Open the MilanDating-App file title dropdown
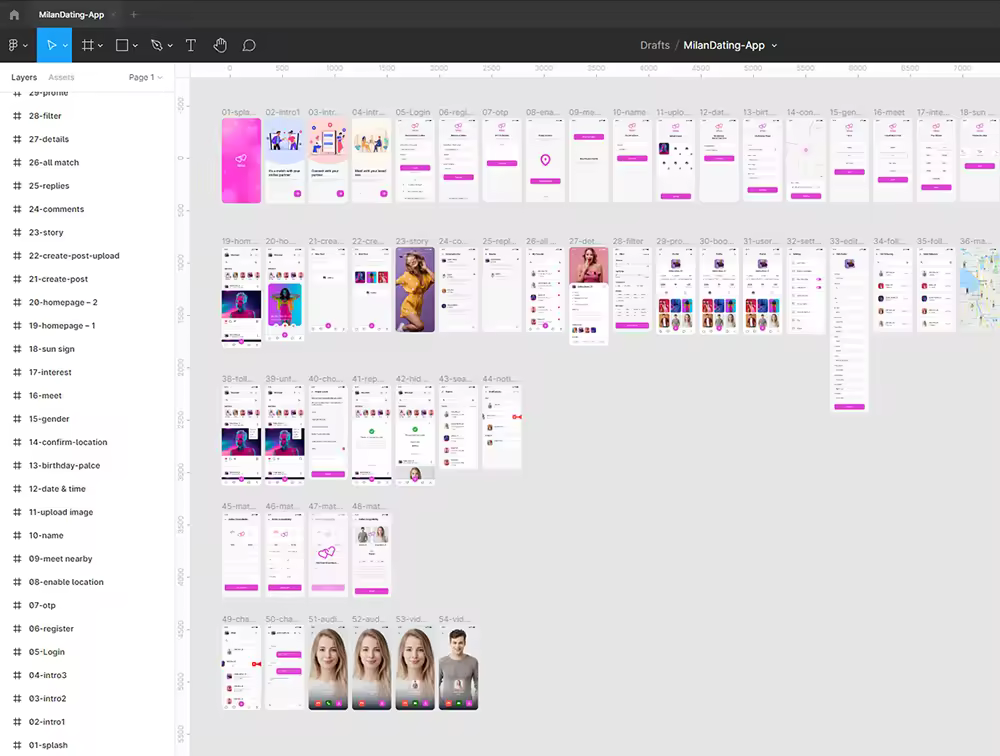Screen dimensions: 1000x756 pos(774,46)
